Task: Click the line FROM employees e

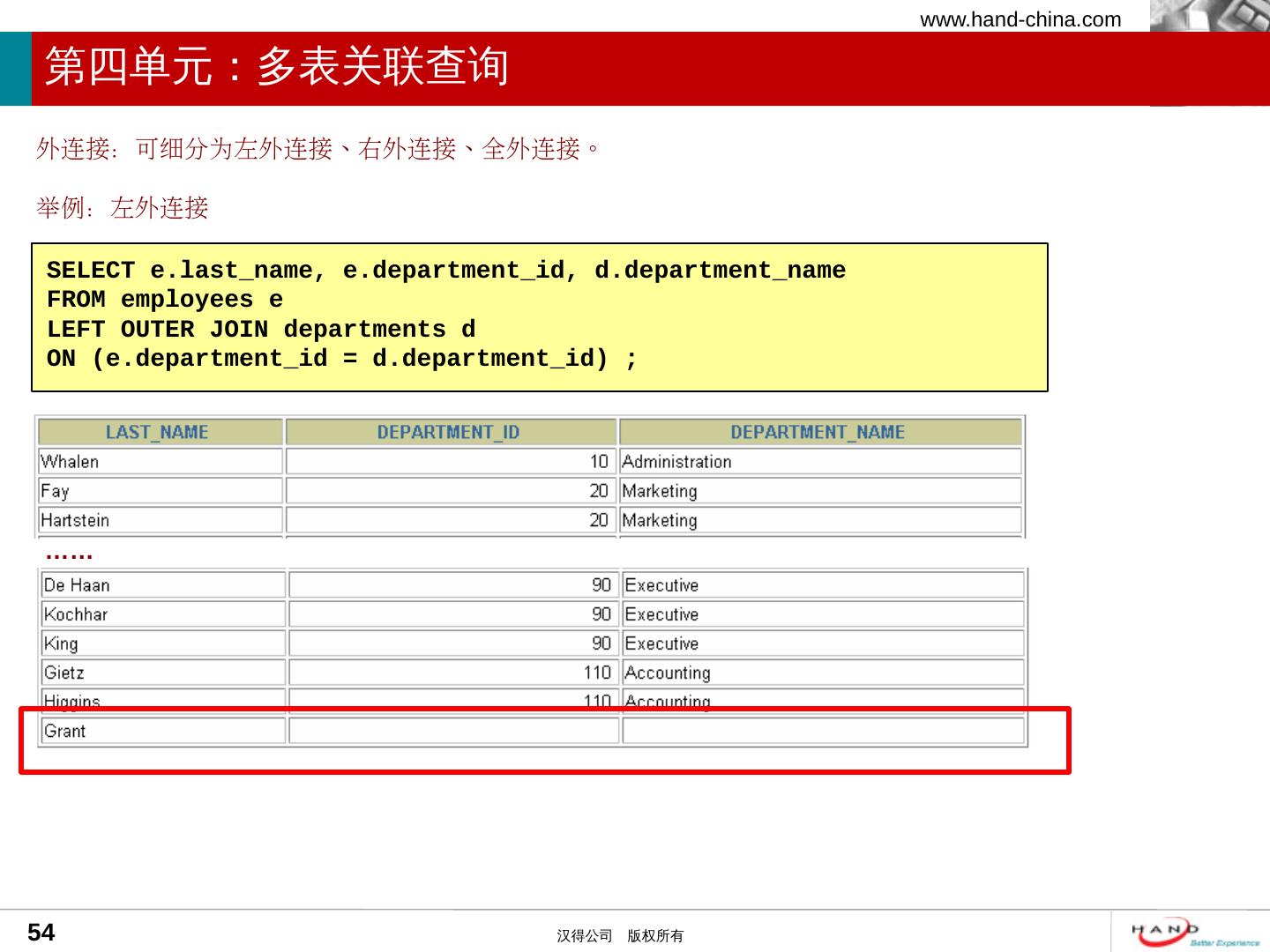Action: (165, 300)
